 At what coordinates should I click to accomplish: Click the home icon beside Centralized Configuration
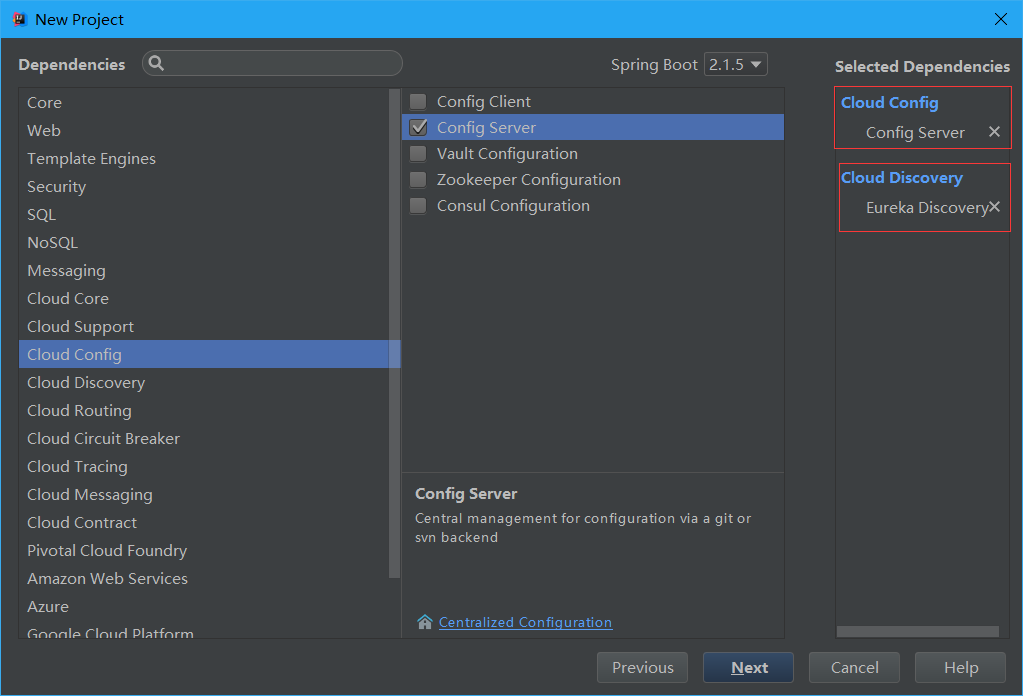coord(425,622)
